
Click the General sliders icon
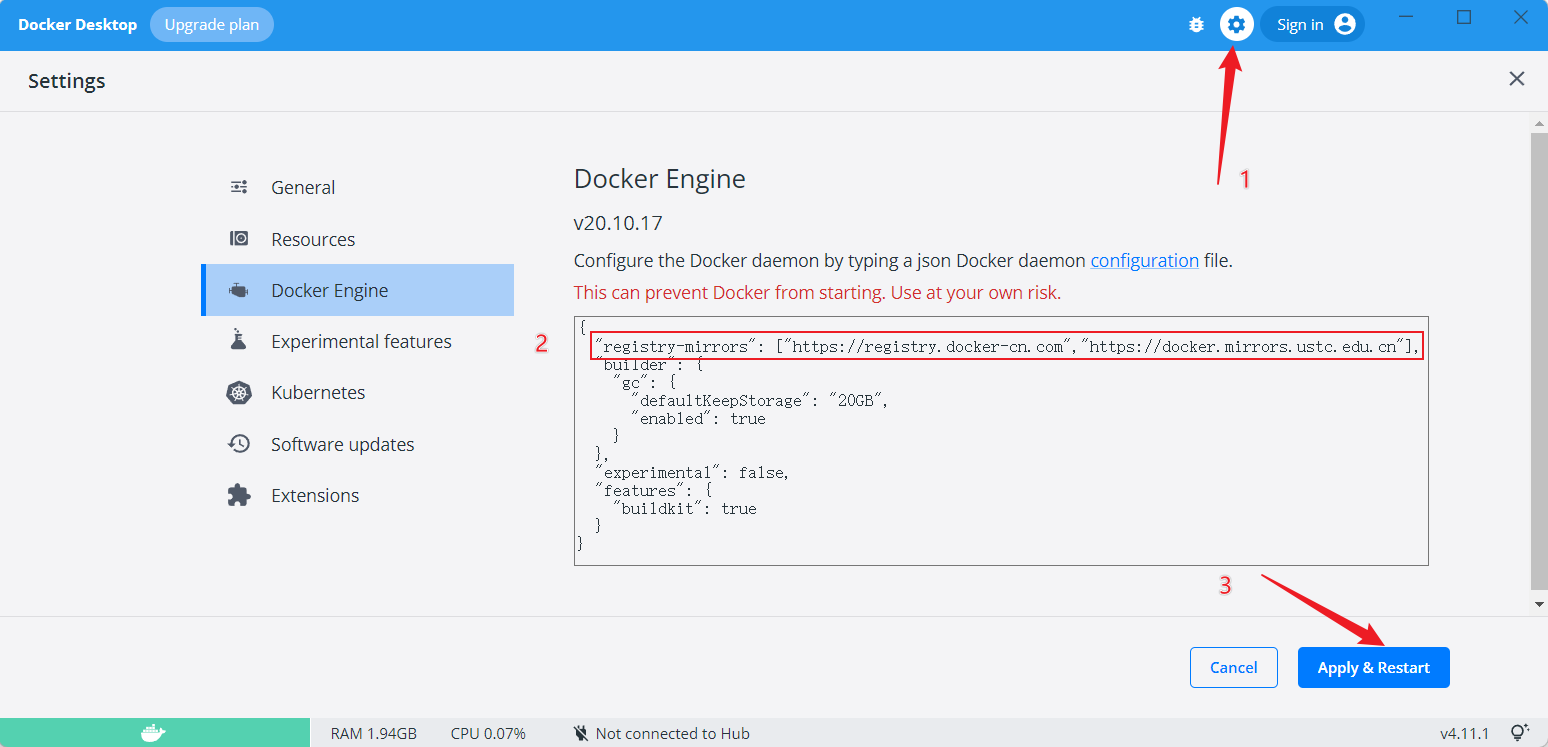click(x=239, y=187)
